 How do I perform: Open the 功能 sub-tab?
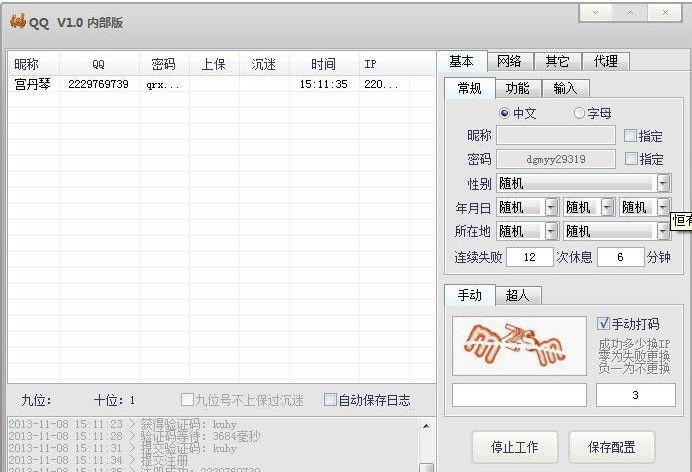tap(518, 89)
